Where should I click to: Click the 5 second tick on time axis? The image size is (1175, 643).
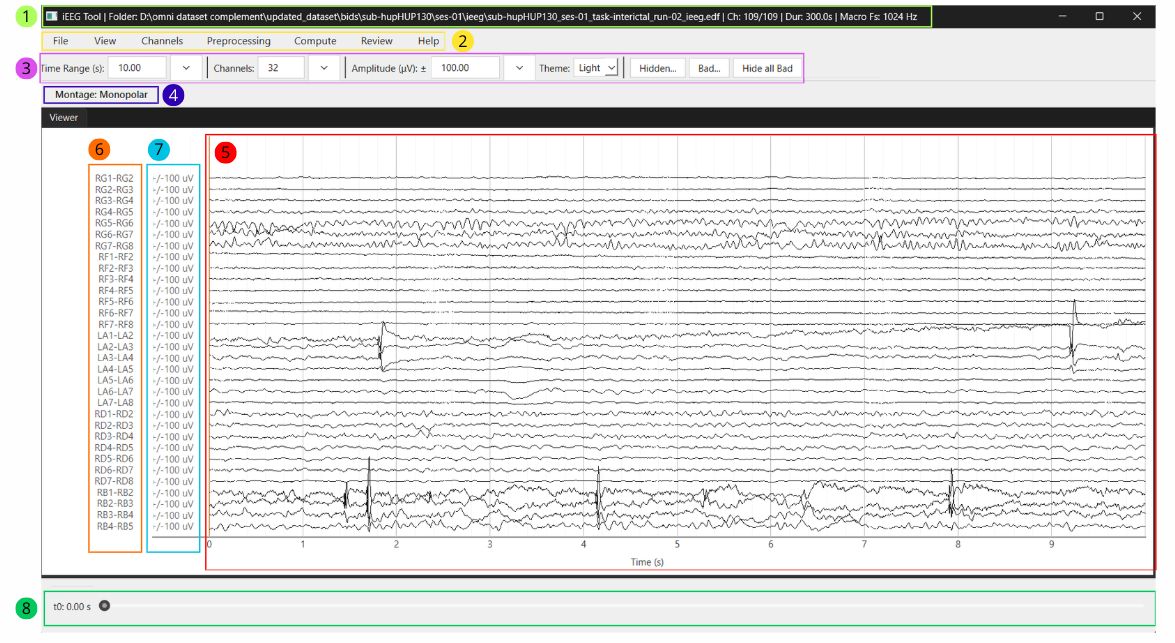pyautogui.click(x=677, y=545)
